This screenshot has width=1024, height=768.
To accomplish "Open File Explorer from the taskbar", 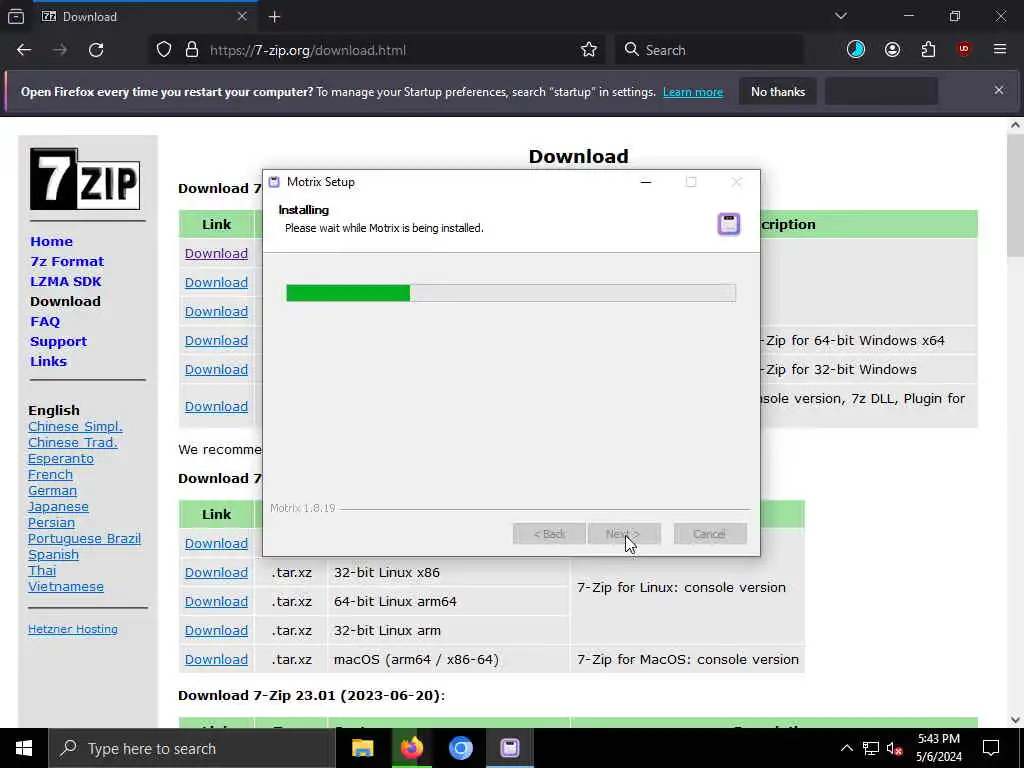I will [362, 748].
